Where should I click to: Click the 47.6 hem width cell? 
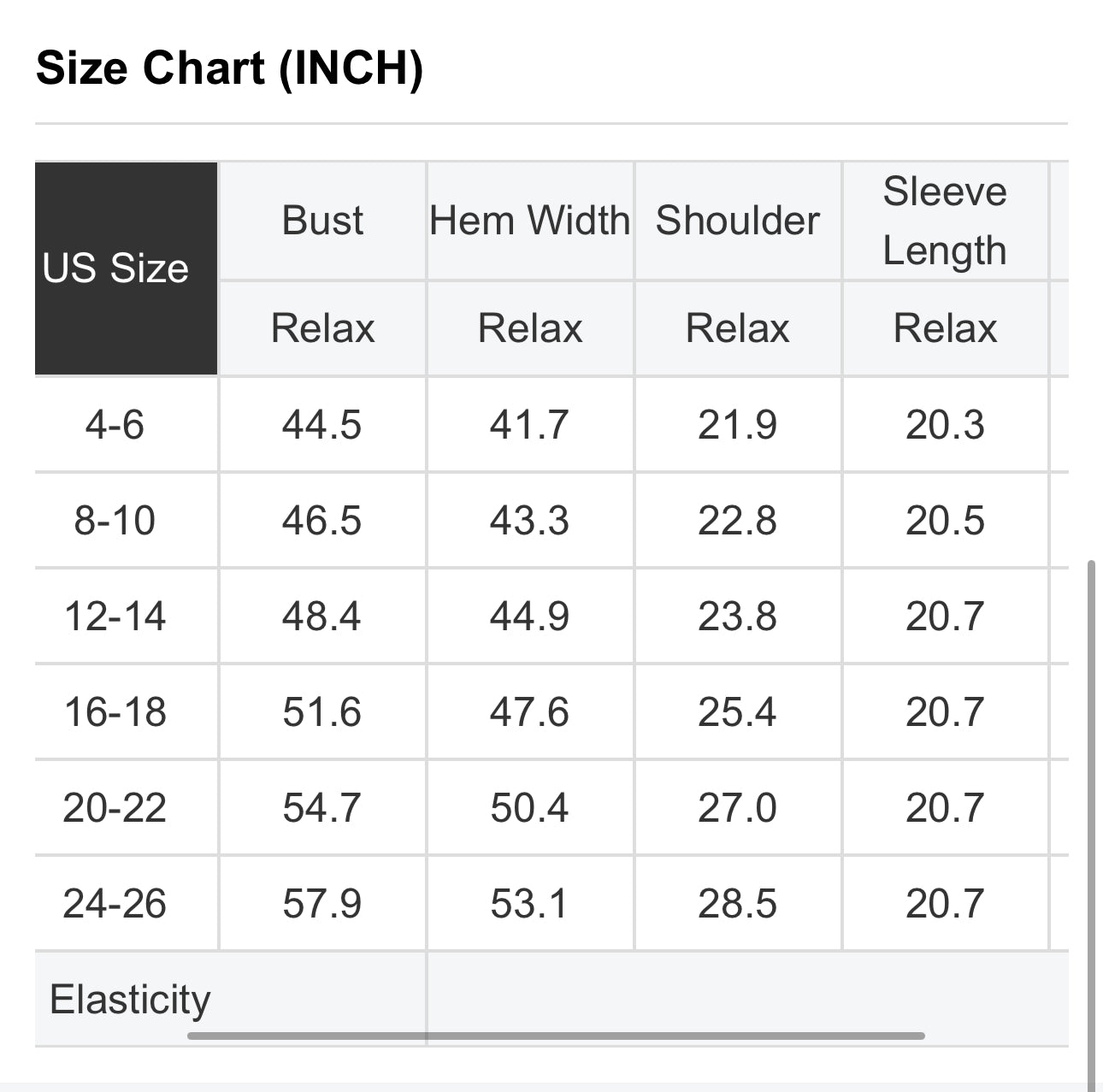click(x=529, y=712)
